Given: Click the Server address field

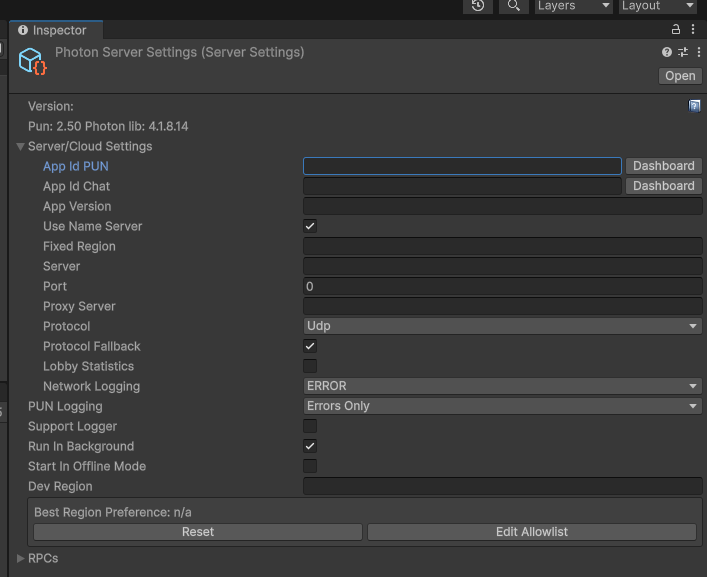Looking at the screenshot, I should [x=502, y=266].
